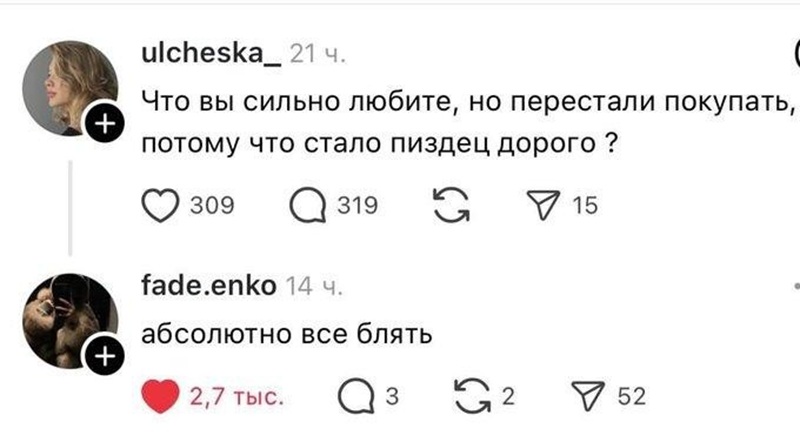
Task: View the 2,7 тыс. likes count
Action: coord(237,398)
